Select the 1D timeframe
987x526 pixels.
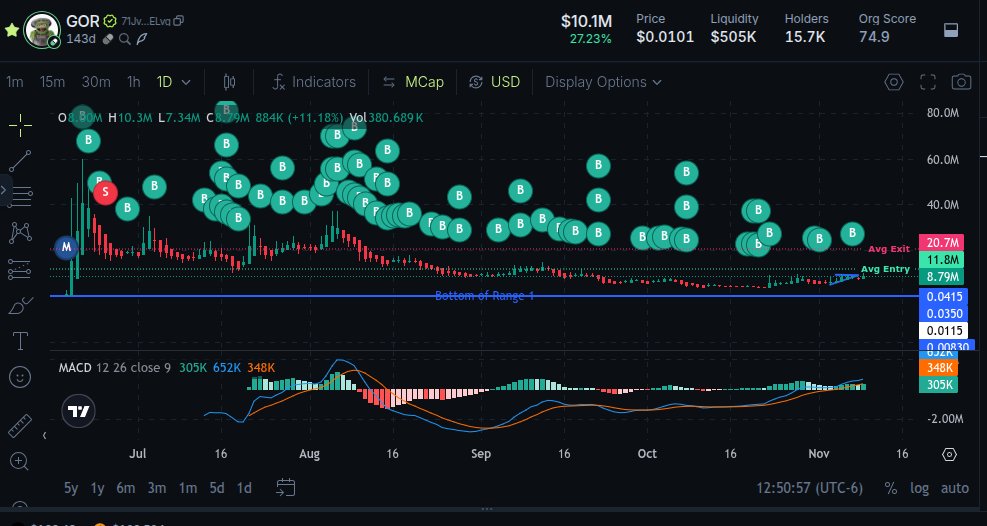pos(164,82)
